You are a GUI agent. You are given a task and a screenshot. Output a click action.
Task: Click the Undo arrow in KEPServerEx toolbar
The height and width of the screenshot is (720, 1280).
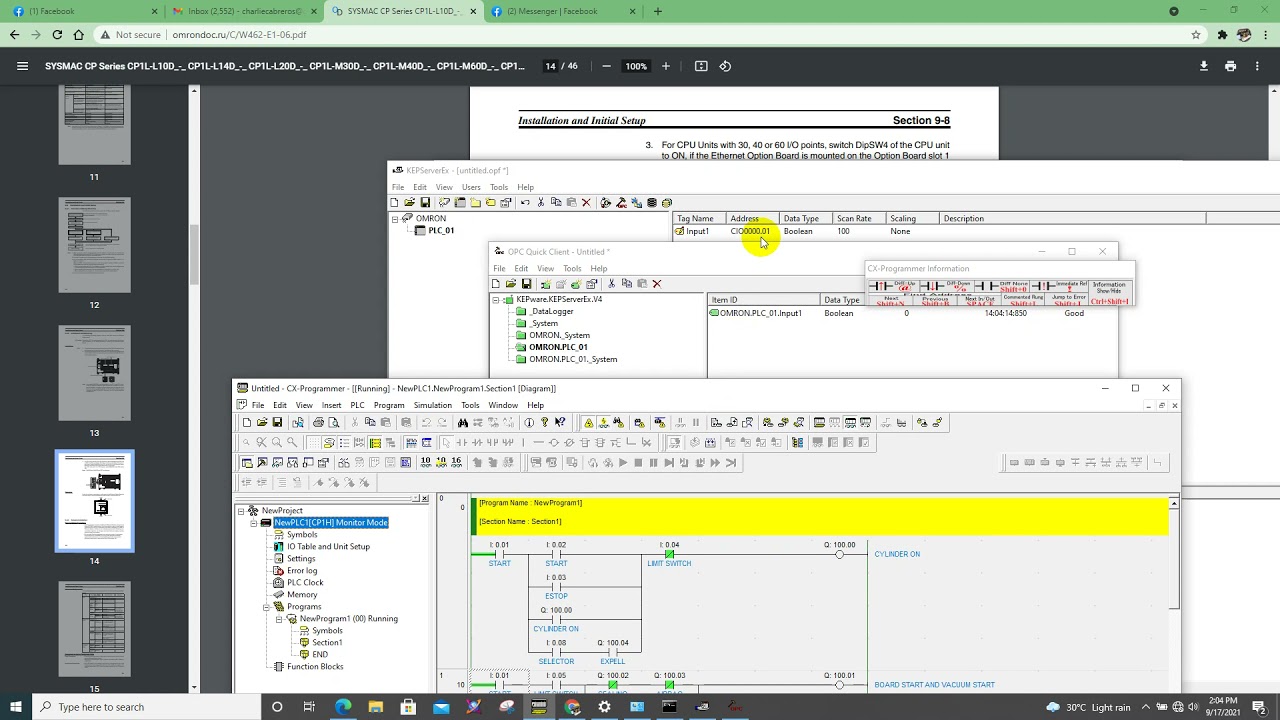[x=524, y=203]
